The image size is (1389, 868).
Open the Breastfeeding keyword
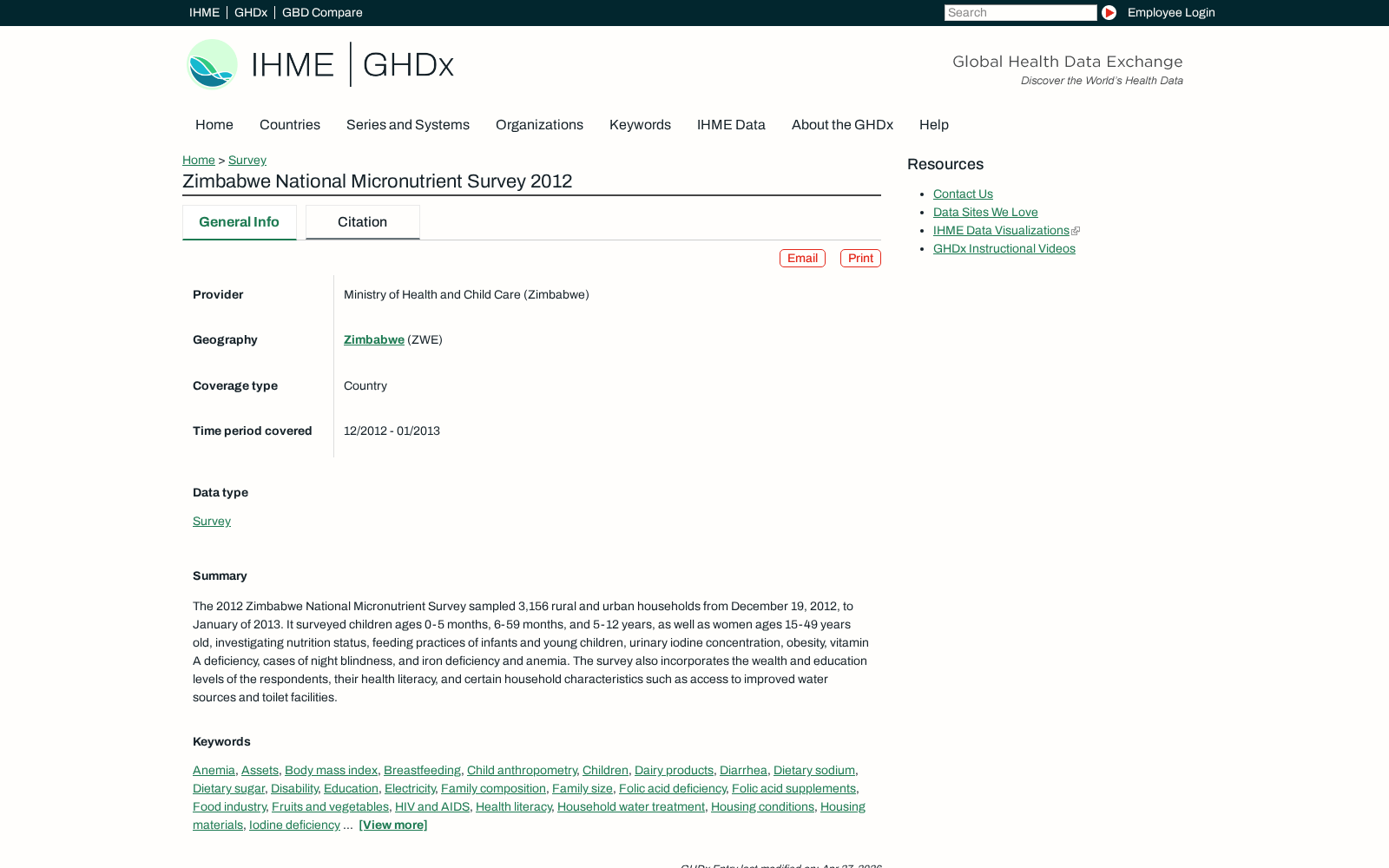(422, 771)
